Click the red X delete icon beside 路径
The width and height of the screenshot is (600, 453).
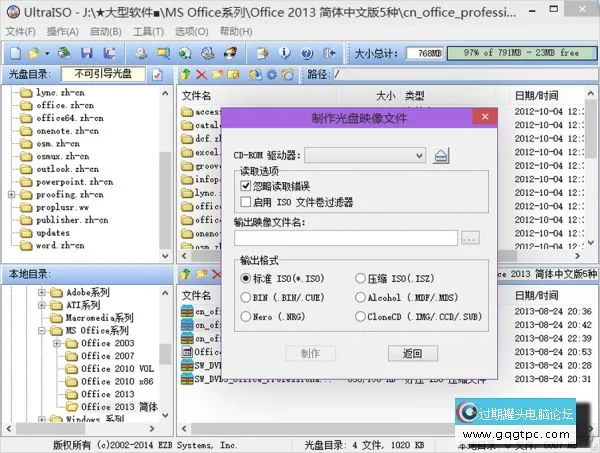pyautogui.click(x=201, y=74)
